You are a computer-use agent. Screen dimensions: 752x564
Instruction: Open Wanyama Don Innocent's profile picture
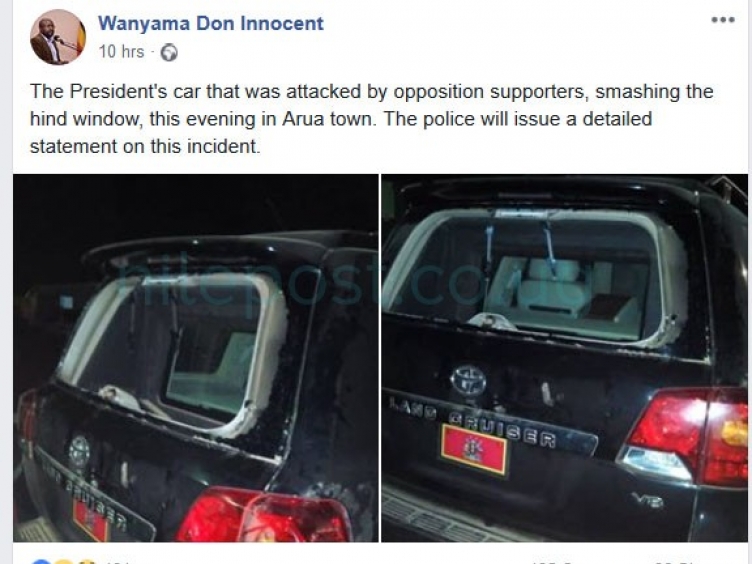coord(58,37)
